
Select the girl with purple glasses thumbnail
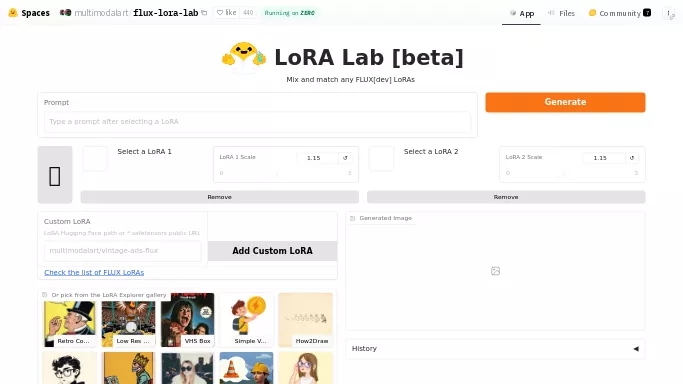click(x=305, y=368)
